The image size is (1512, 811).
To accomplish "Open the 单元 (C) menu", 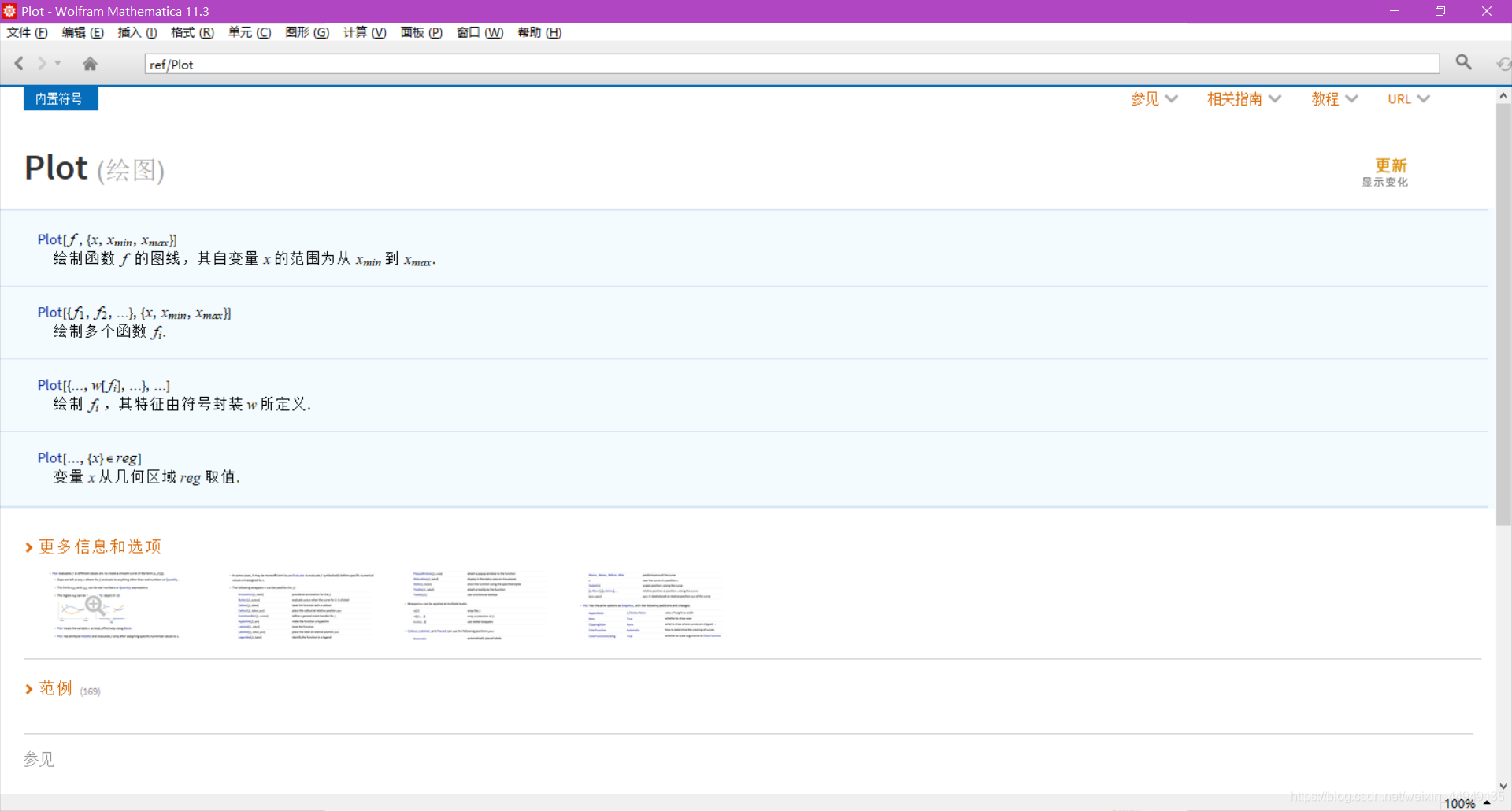I will click(x=250, y=32).
